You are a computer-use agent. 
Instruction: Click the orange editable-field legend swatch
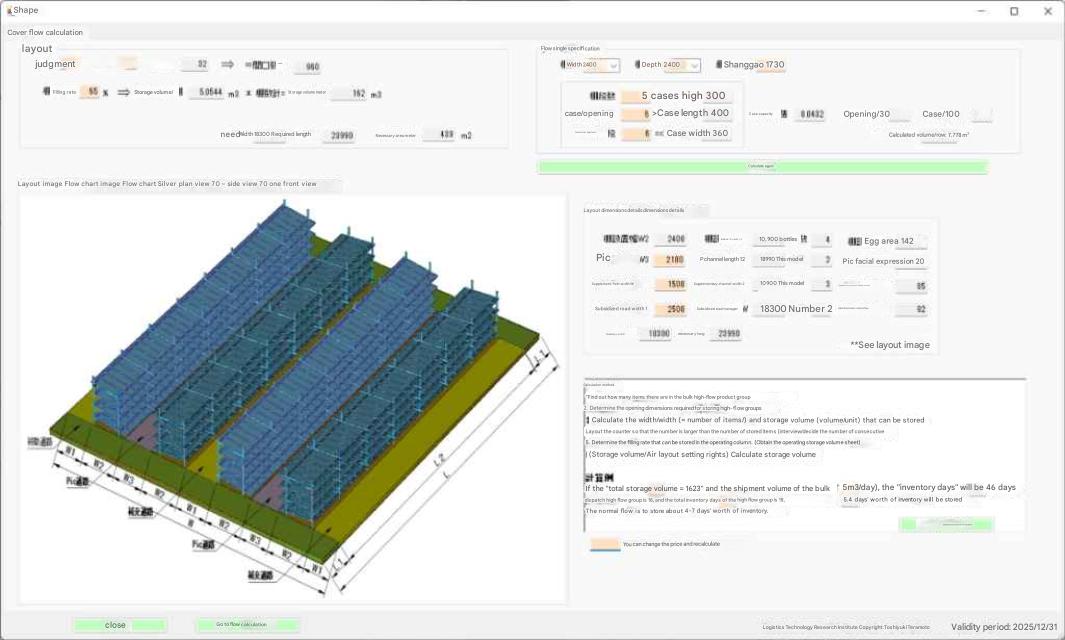click(x=605, y=545)
